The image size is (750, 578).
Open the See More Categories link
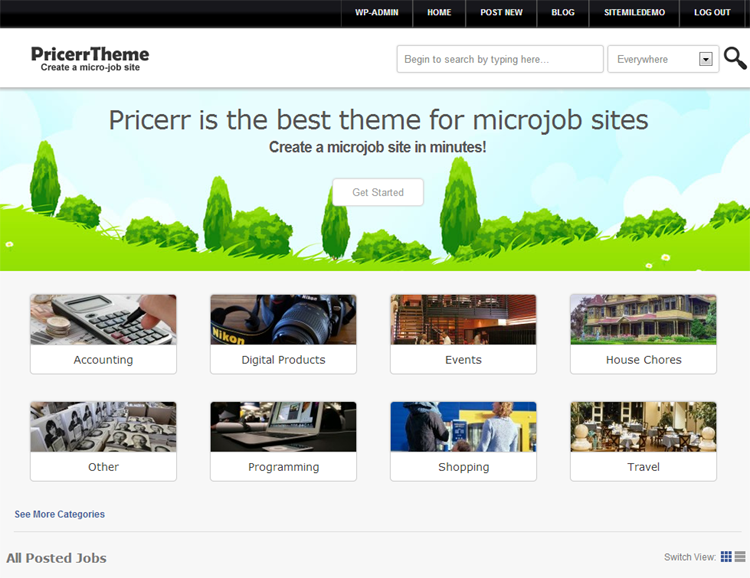coord(59,514)
